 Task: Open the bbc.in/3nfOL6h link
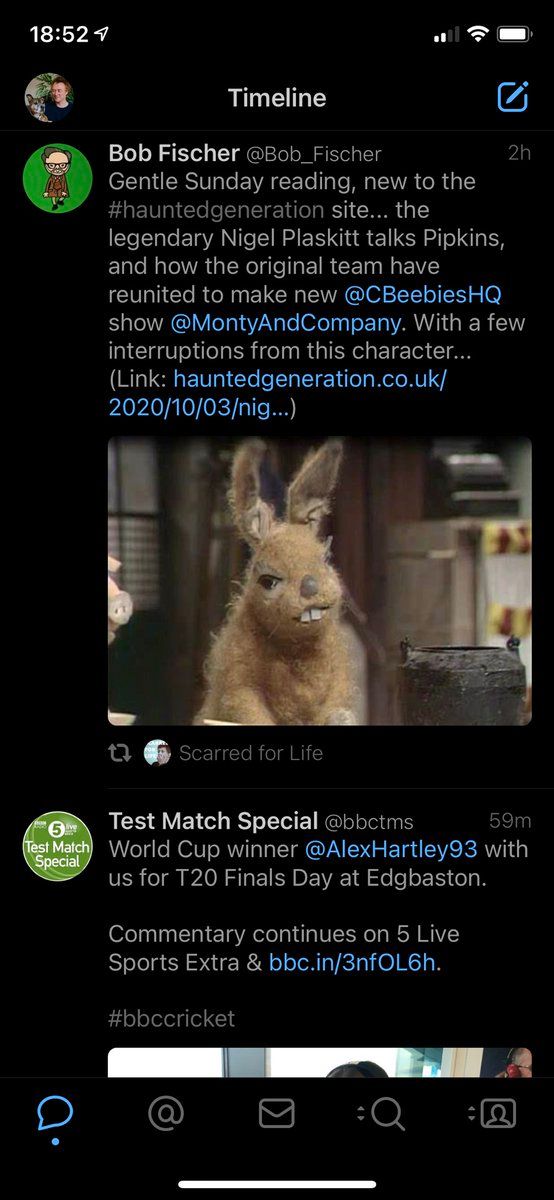point(353,963)
